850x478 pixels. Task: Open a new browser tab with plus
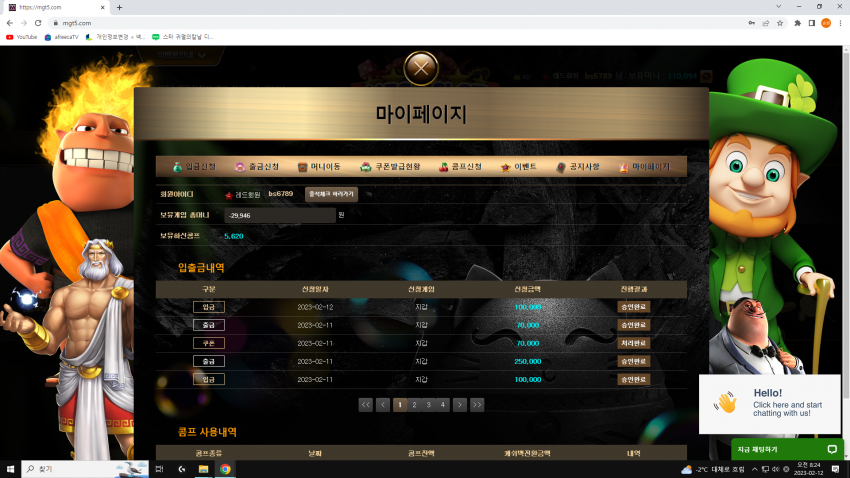coord(119,8)
